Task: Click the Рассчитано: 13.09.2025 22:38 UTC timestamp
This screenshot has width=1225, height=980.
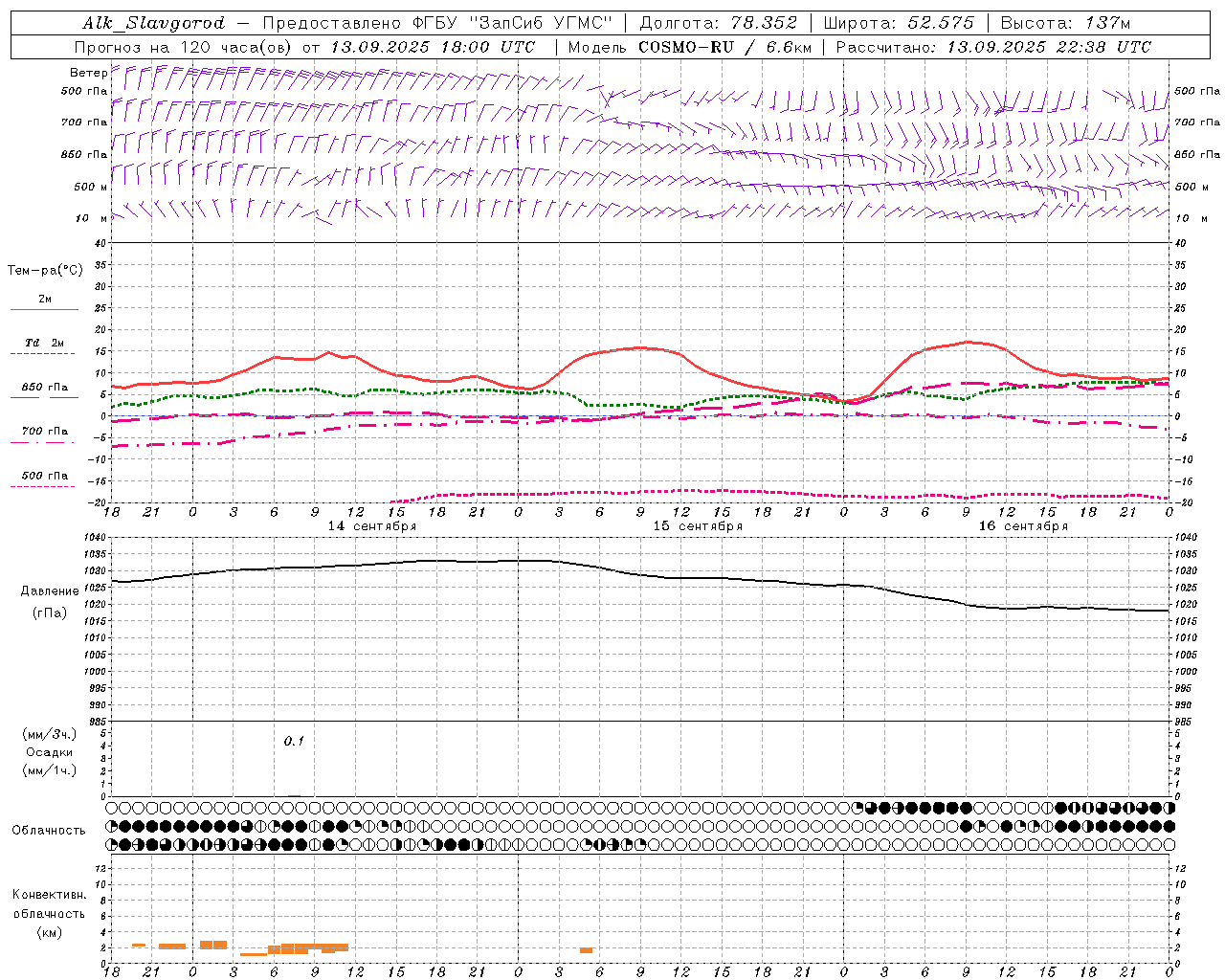Action: [993, 47]
